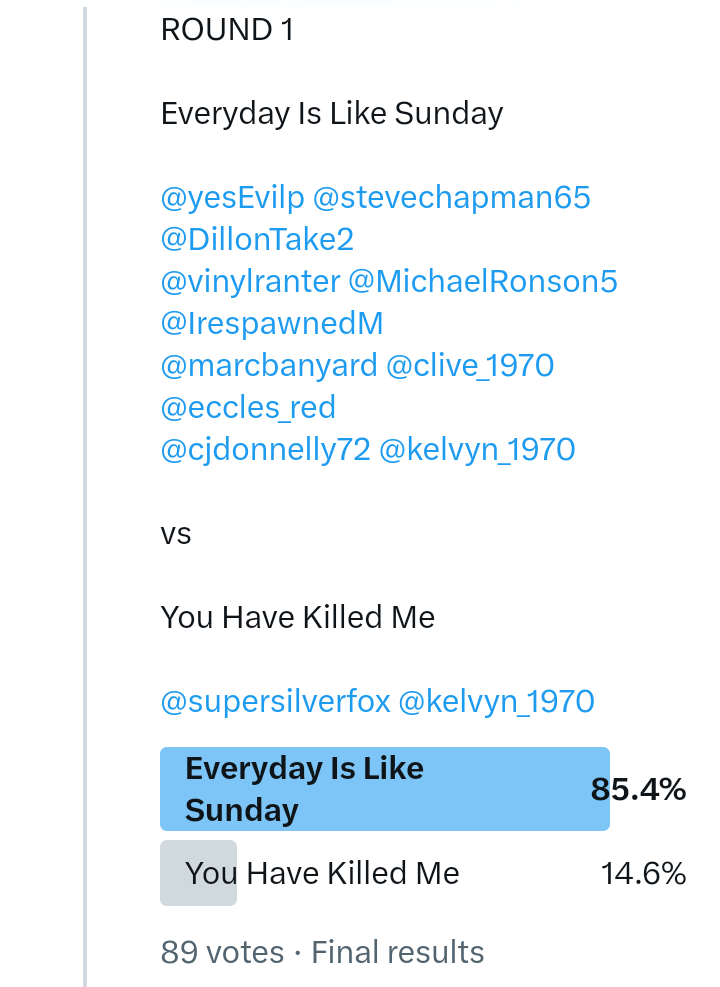720x987 pixels.
Task: Click the 89 votes count
Action: (x=222, y=952)
